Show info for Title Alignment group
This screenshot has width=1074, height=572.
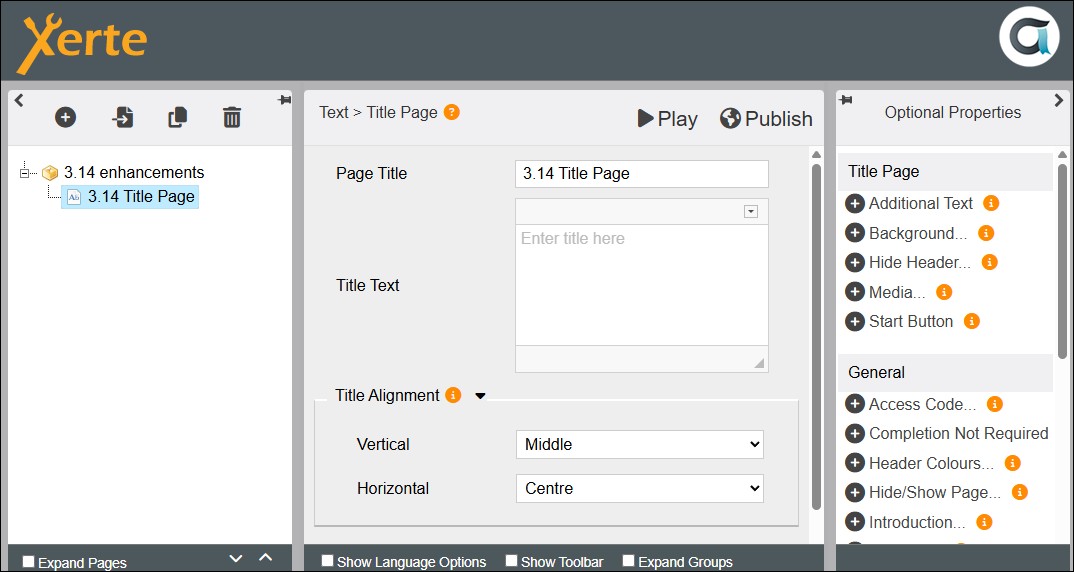point(453,395)
